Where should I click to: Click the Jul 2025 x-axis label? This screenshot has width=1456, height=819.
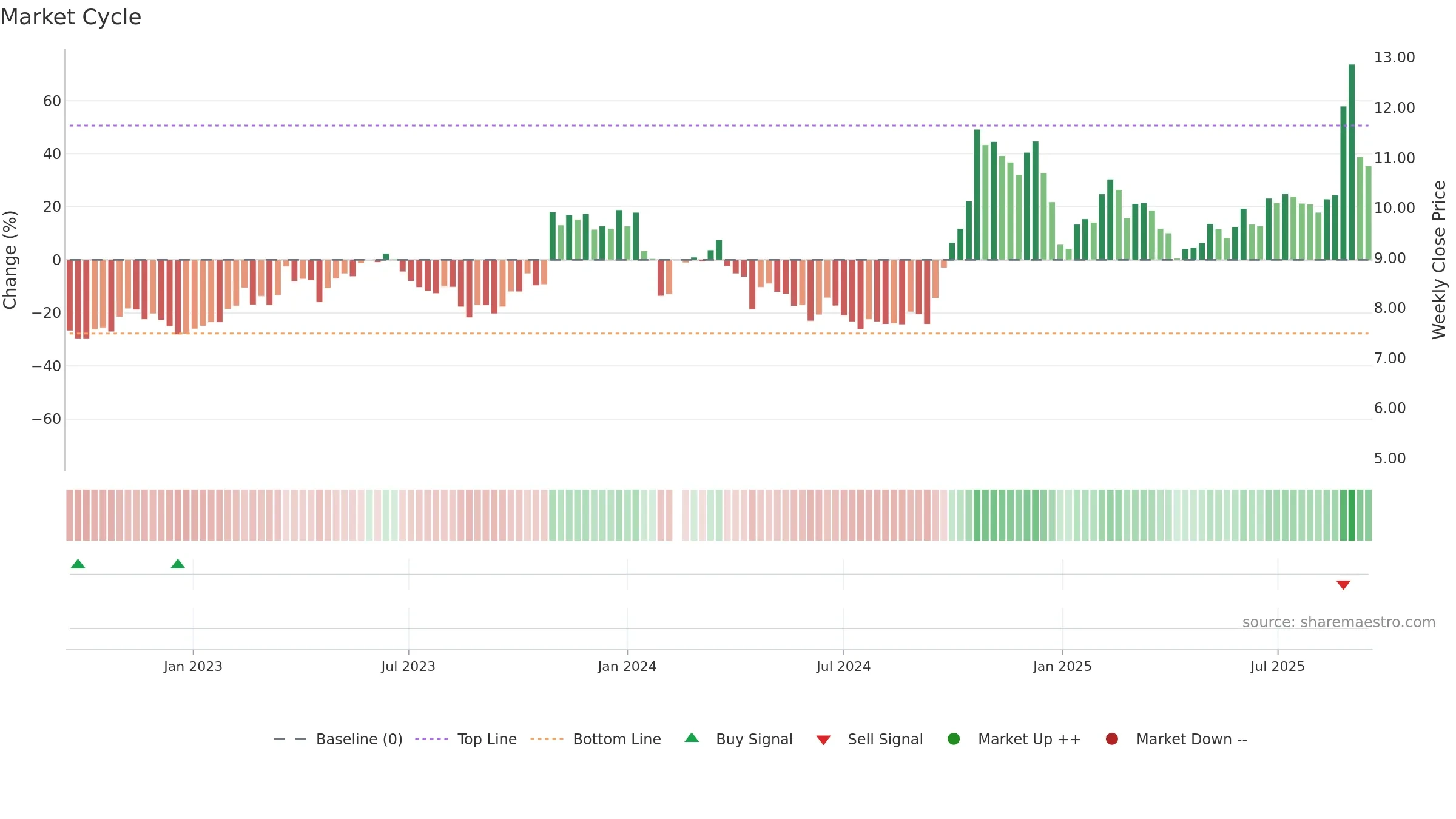1278,666
